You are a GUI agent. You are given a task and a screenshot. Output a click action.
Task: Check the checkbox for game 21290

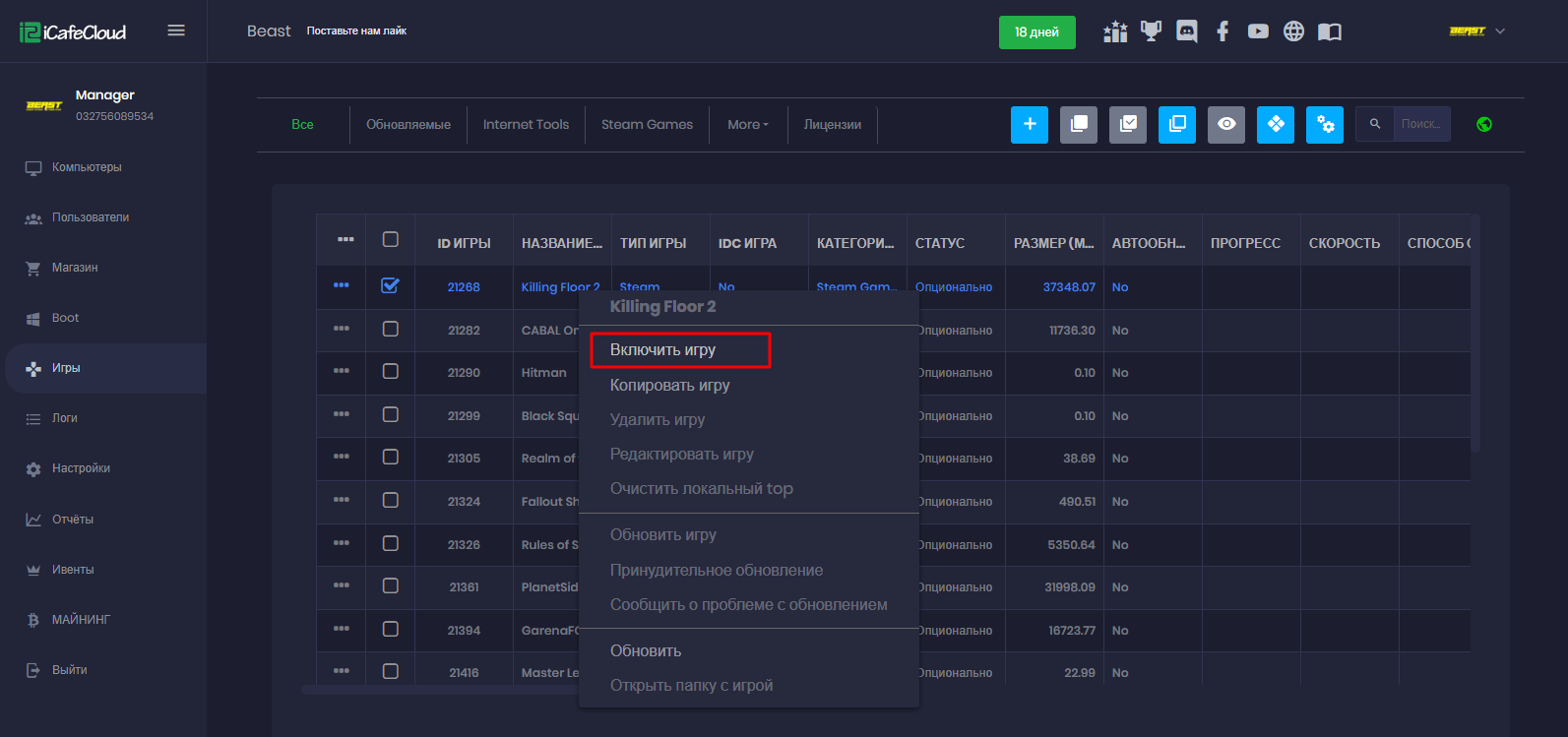(391, 371)
